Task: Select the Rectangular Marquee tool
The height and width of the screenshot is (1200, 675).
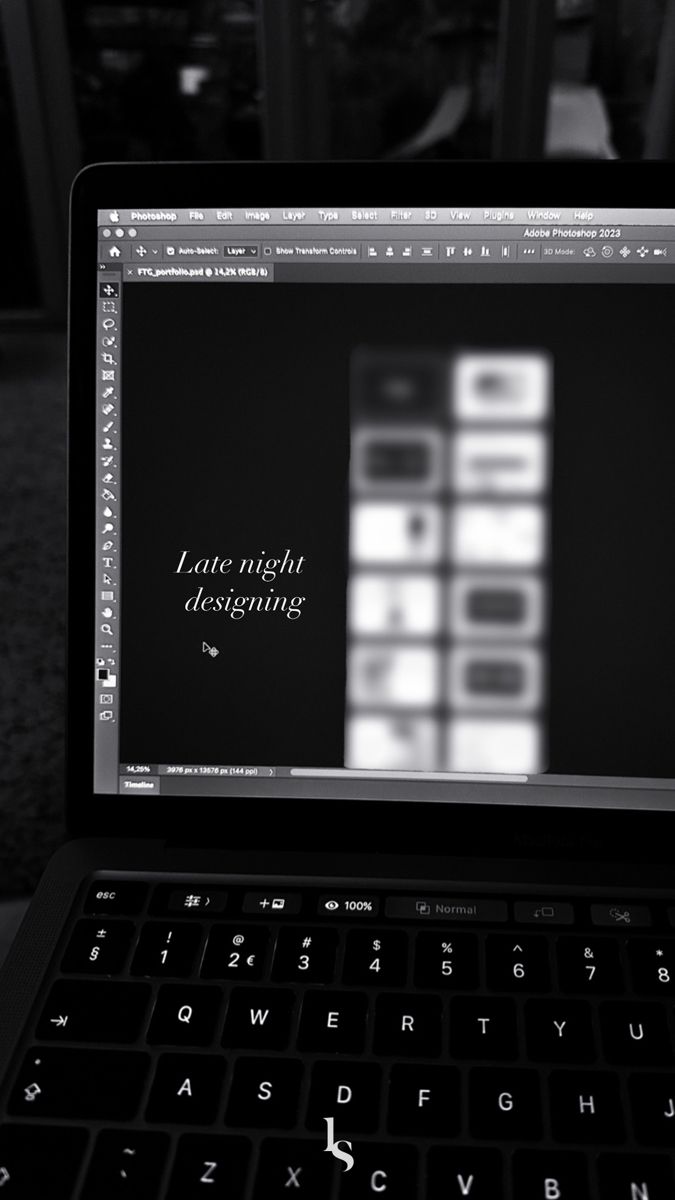Action: pyautogui.click(x=109, y=307)
